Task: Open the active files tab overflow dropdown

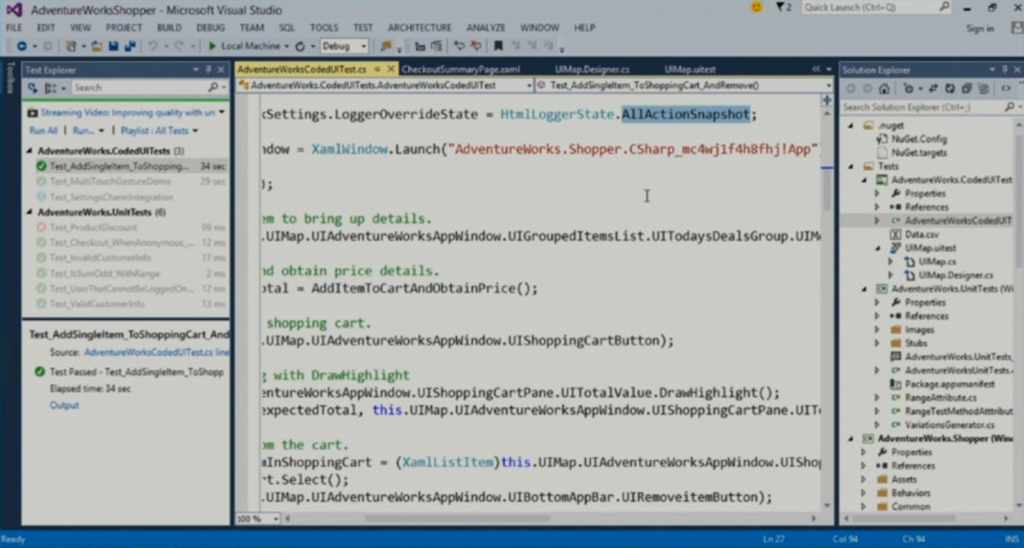Action: [x=829, y=69]
